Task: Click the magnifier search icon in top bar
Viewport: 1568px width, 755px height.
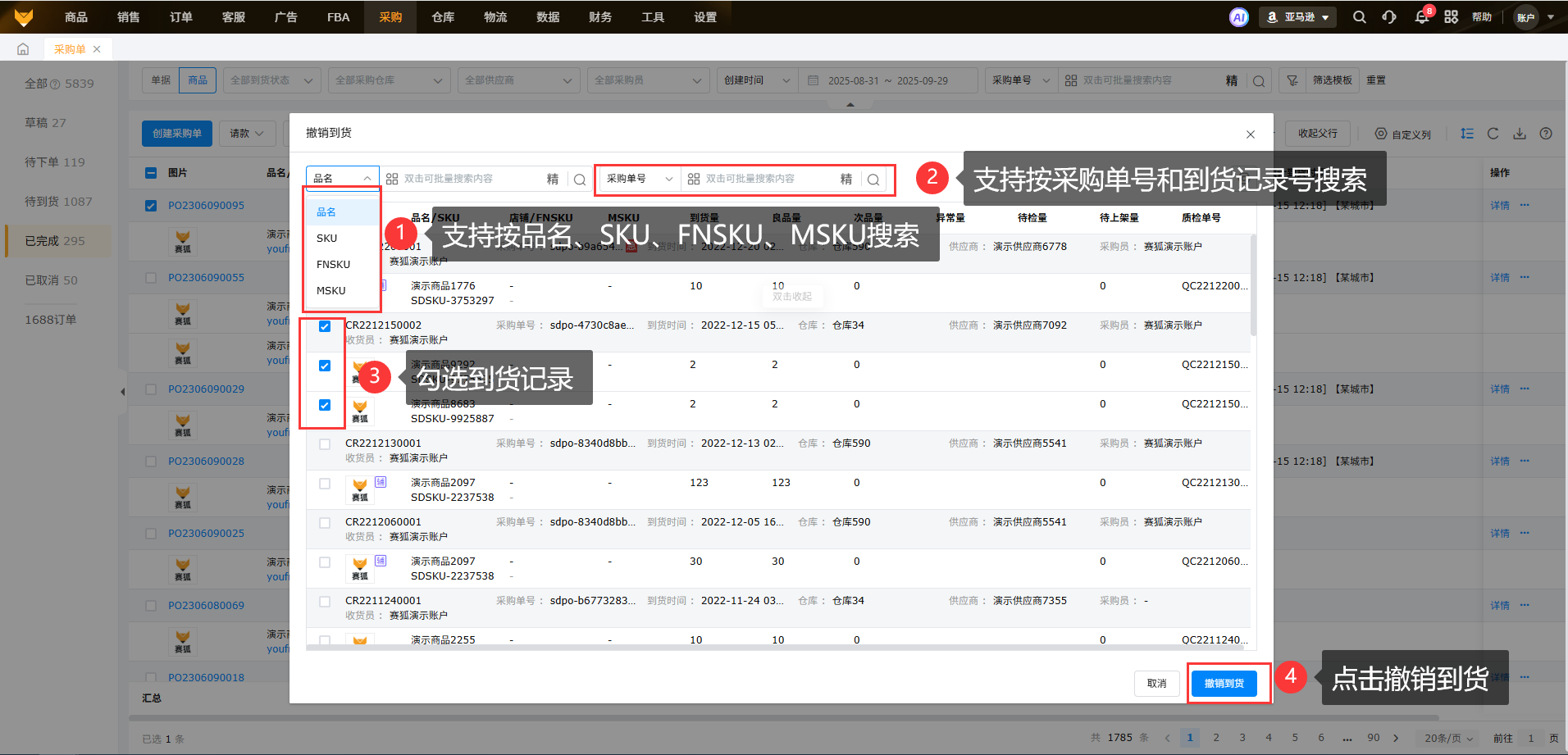Action: click(x=1359, y=17)
